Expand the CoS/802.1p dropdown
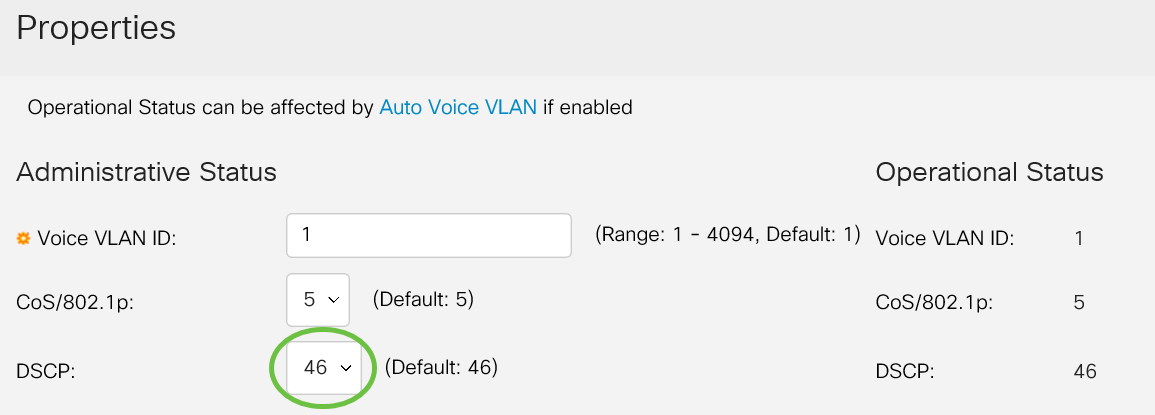 click(318, 300)
